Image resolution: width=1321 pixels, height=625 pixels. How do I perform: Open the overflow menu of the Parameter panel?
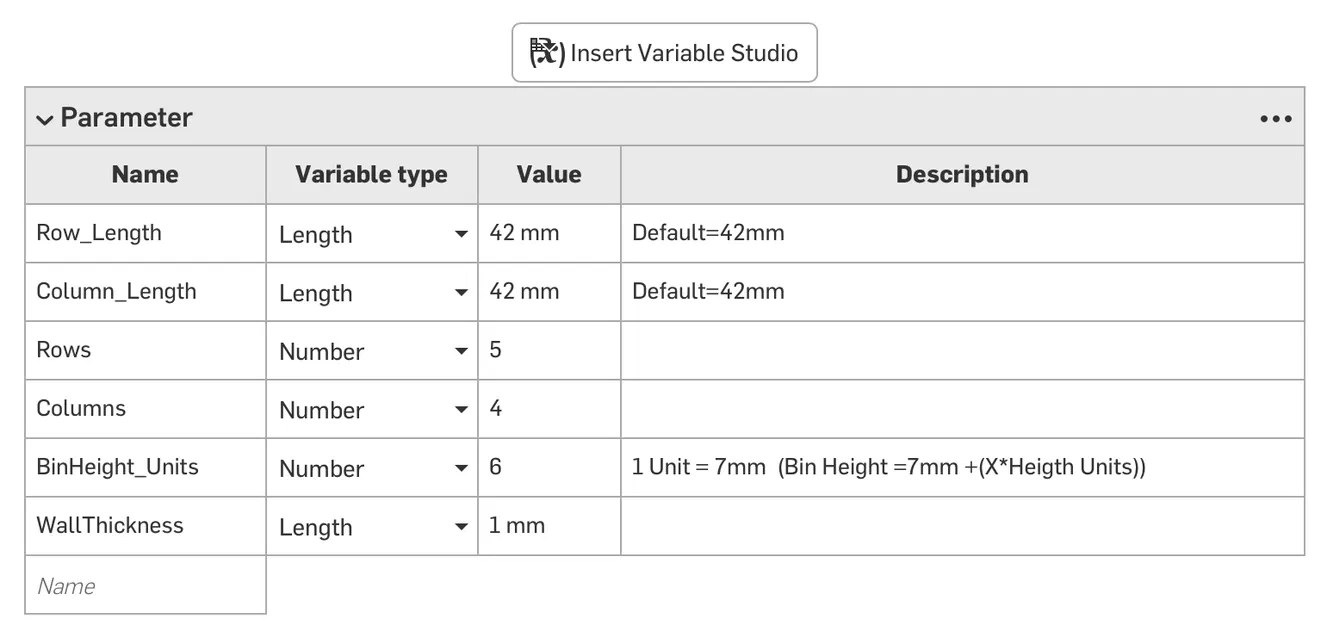click(1275, 118)
